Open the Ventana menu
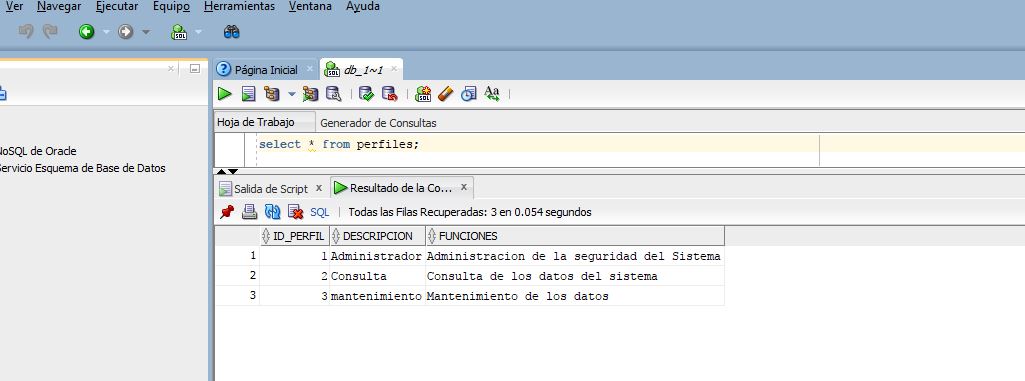 point(311,7)
